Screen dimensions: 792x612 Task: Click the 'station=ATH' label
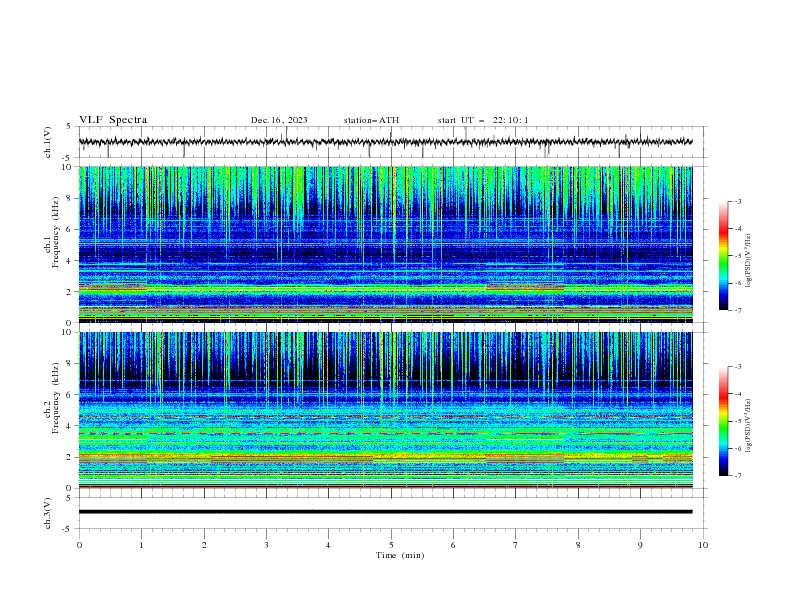[371, 120]
